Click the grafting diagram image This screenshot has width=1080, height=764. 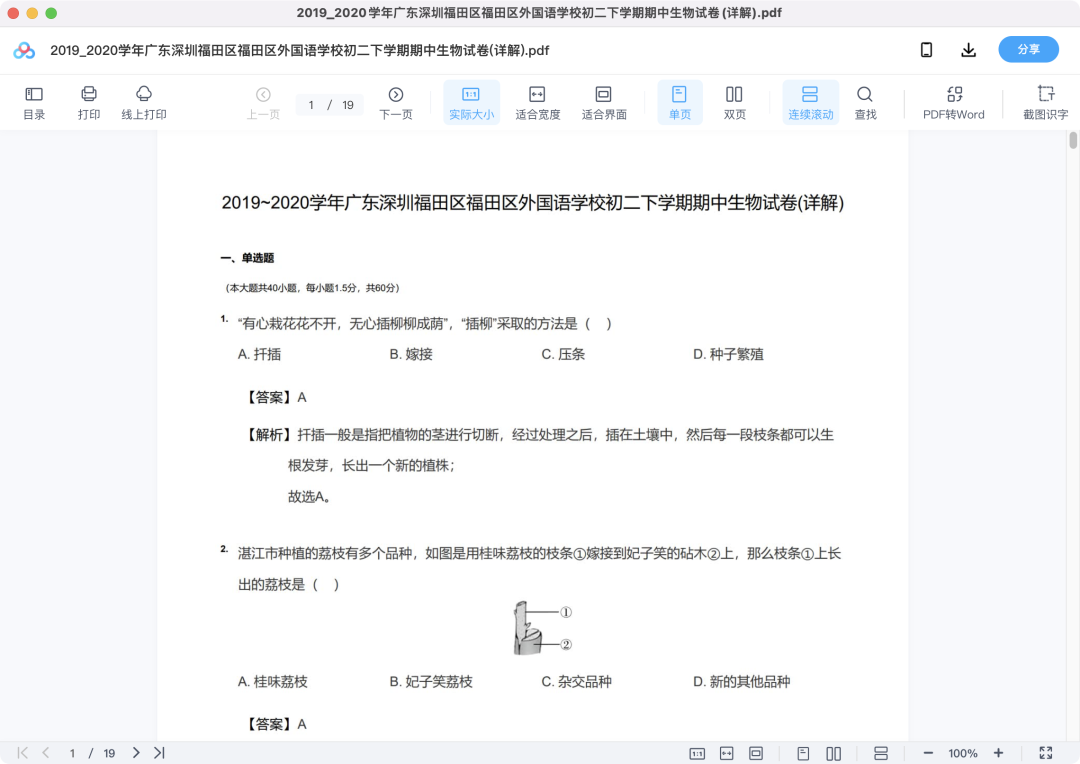click(x=541, y=628)
